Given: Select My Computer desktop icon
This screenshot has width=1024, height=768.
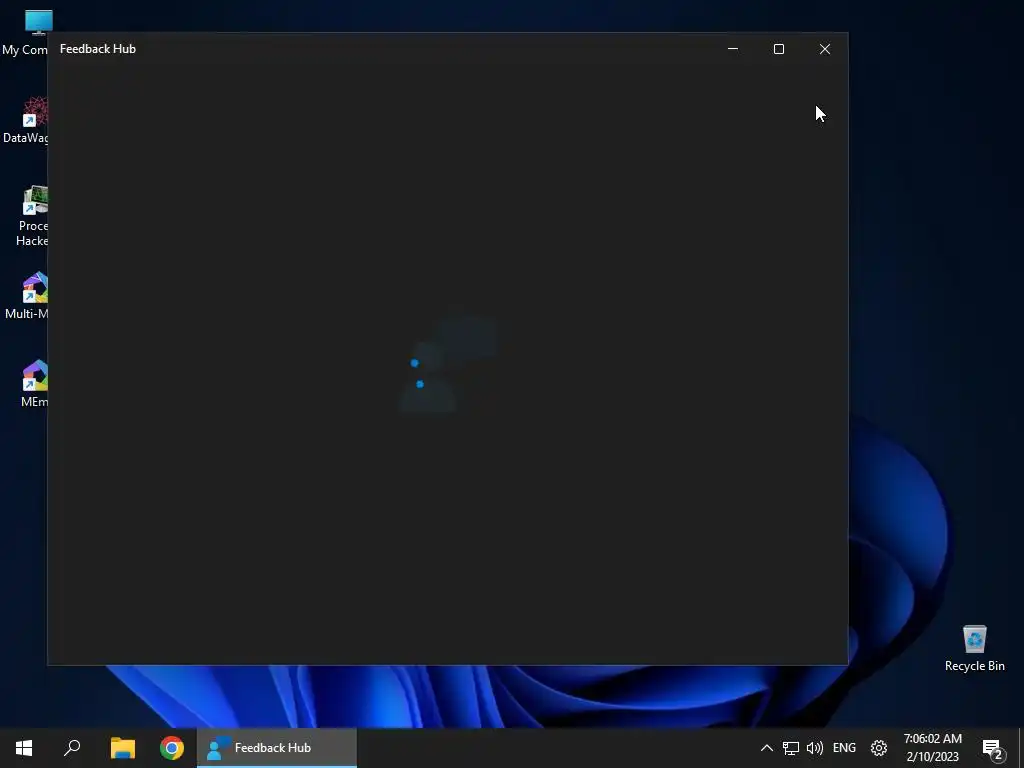Looking at the screenshot, I should [25, 33].
